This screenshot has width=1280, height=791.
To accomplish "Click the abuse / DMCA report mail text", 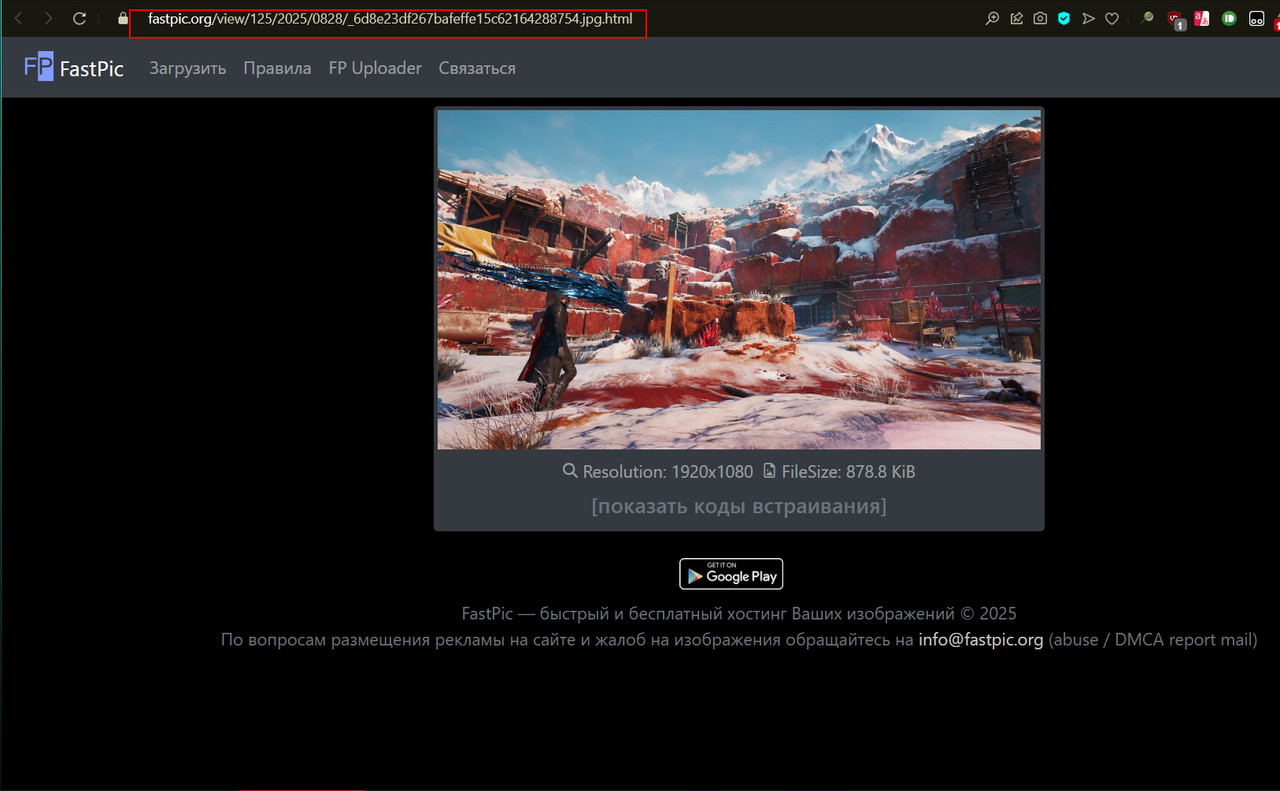I will coord(1153,640).
